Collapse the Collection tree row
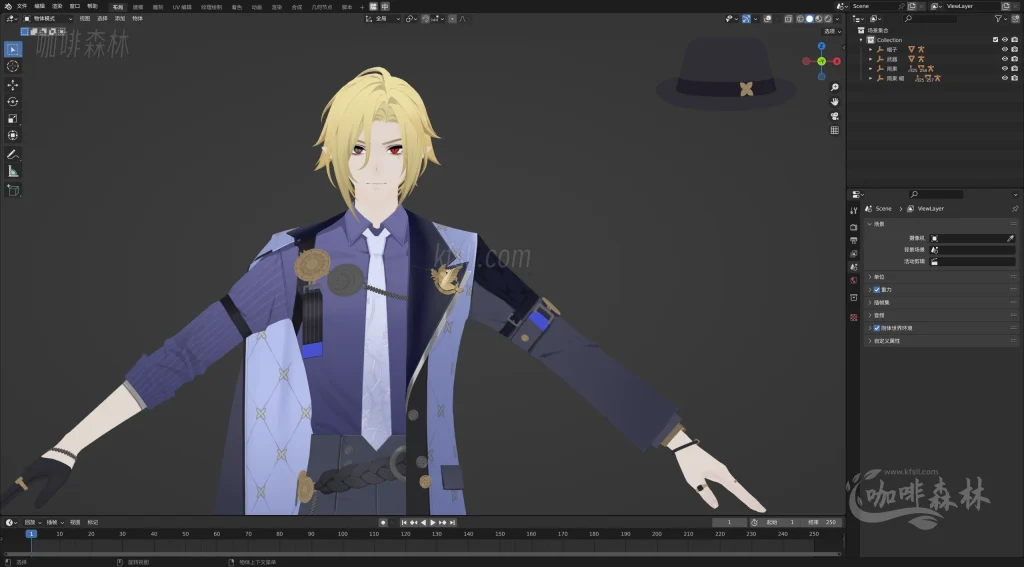This screenshot has height=567, width=1024. (x=862, y=40)
